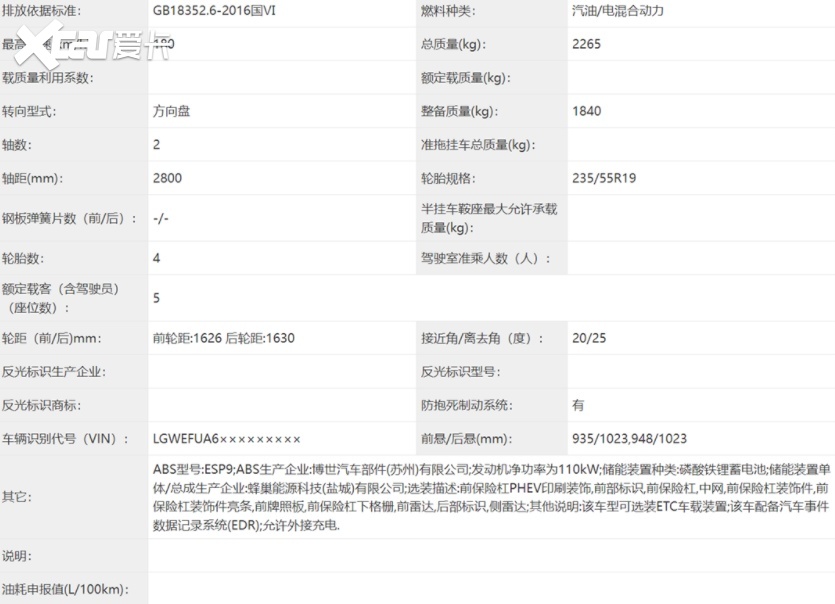
Task: Click the 油耗申报值(L/100km) label
Action: coord(66,590)
